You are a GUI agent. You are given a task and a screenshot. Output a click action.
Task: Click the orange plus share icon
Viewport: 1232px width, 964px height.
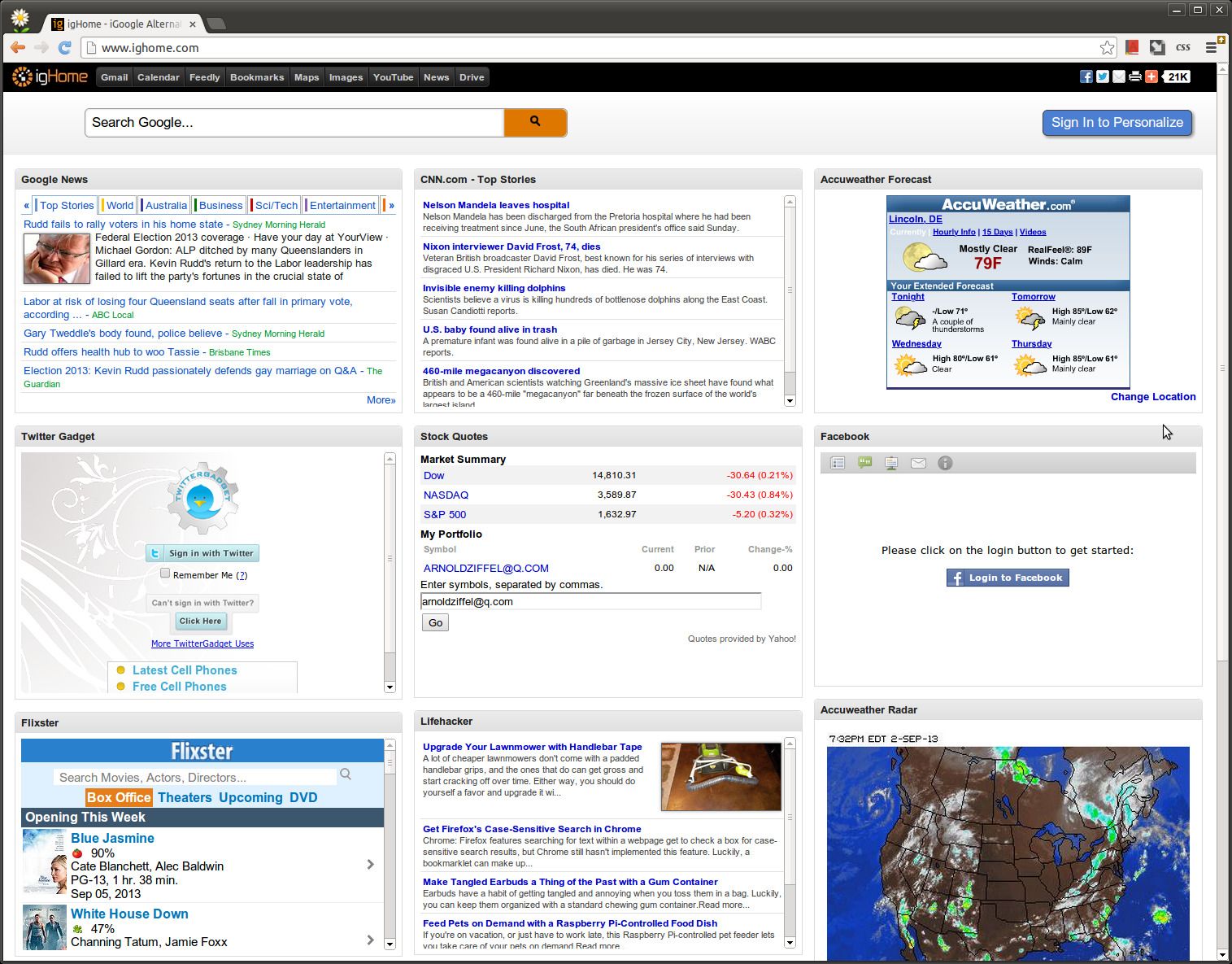pyautogui.click(x=1151, y=76)
